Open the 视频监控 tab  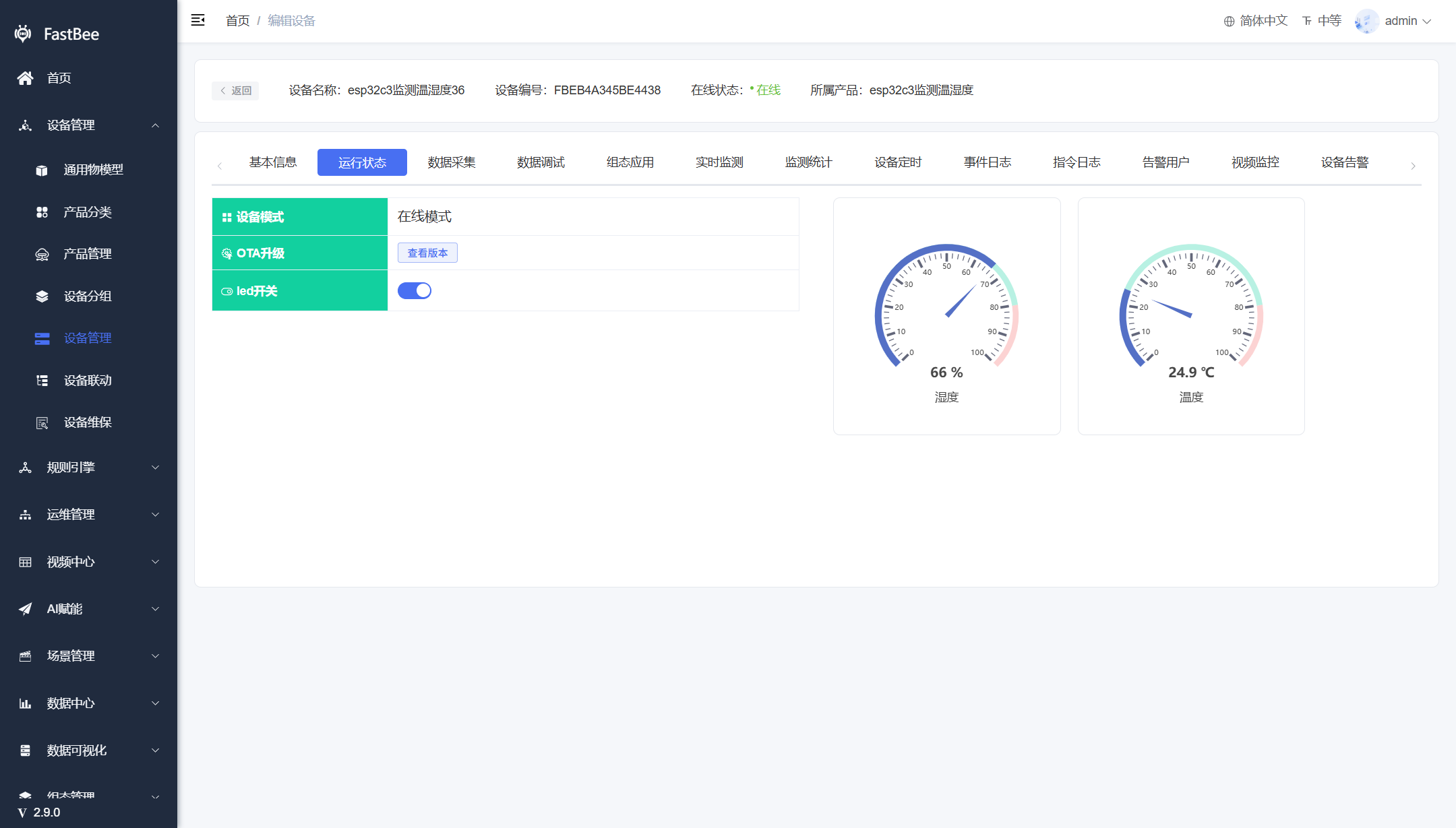pyautogui.click(x=1255, y=162)
